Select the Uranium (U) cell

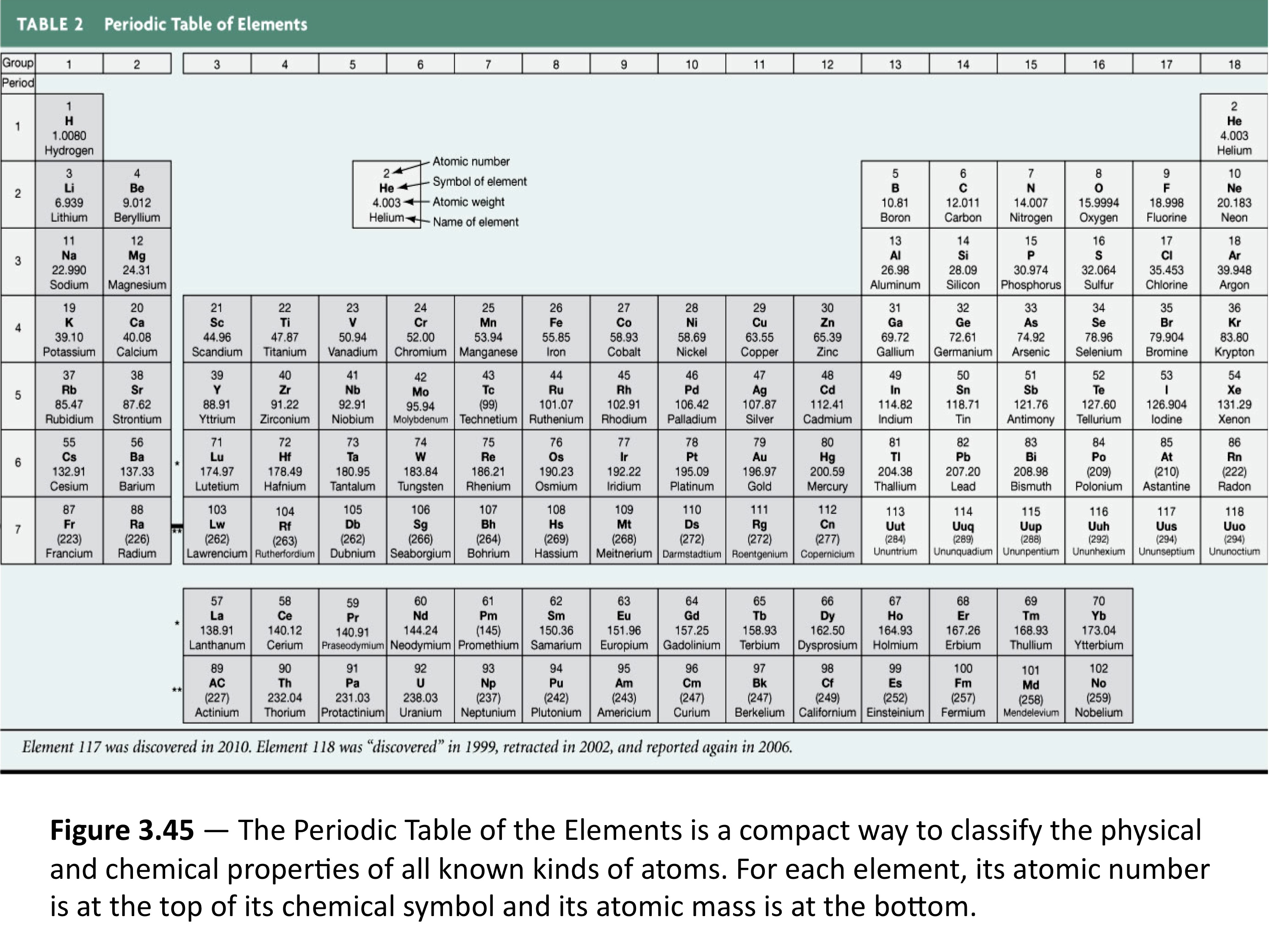(x=420, y=690)
